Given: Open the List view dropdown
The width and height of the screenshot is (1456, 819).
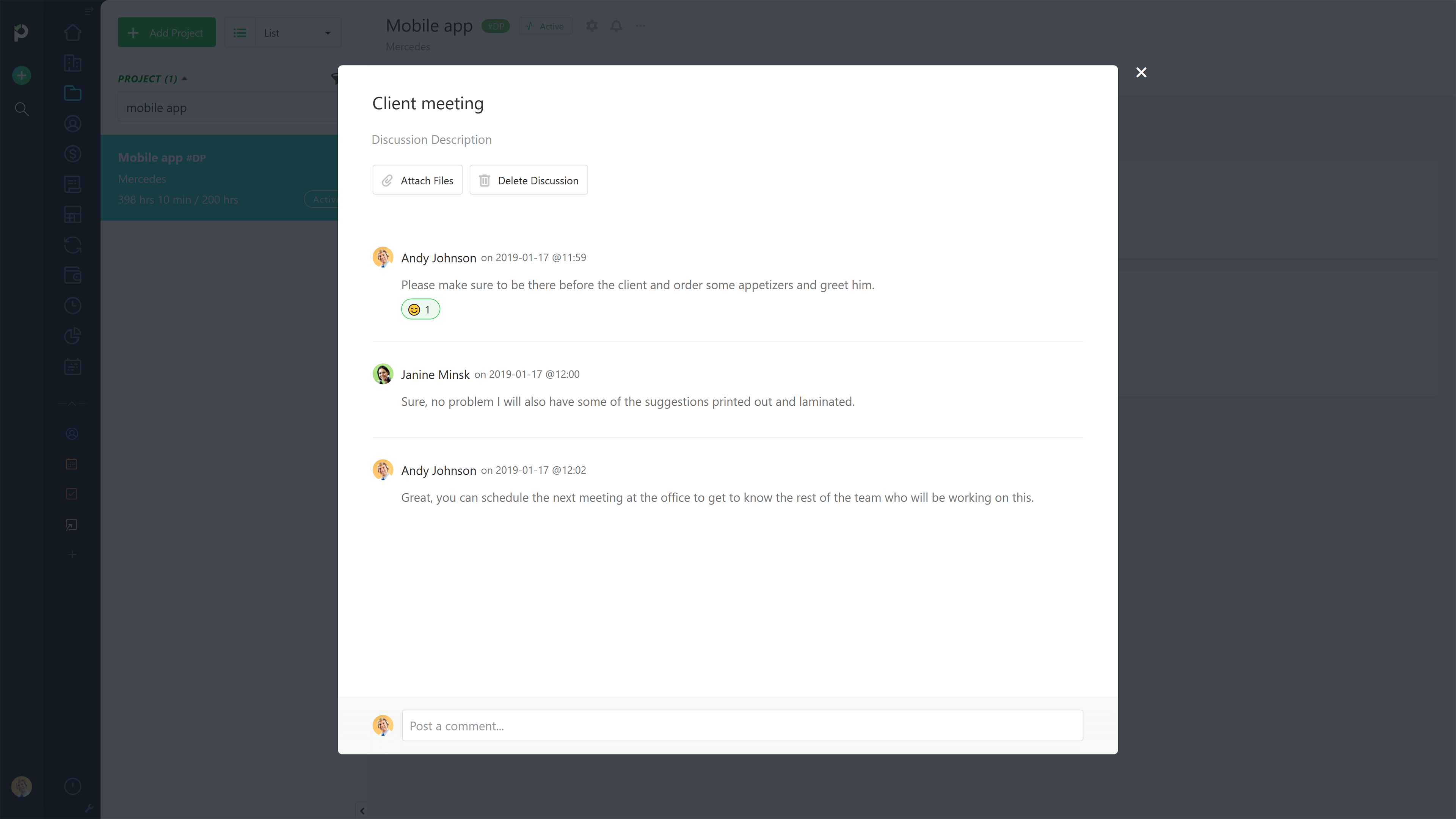Looking at the screenshot, I should coord(297,33).
